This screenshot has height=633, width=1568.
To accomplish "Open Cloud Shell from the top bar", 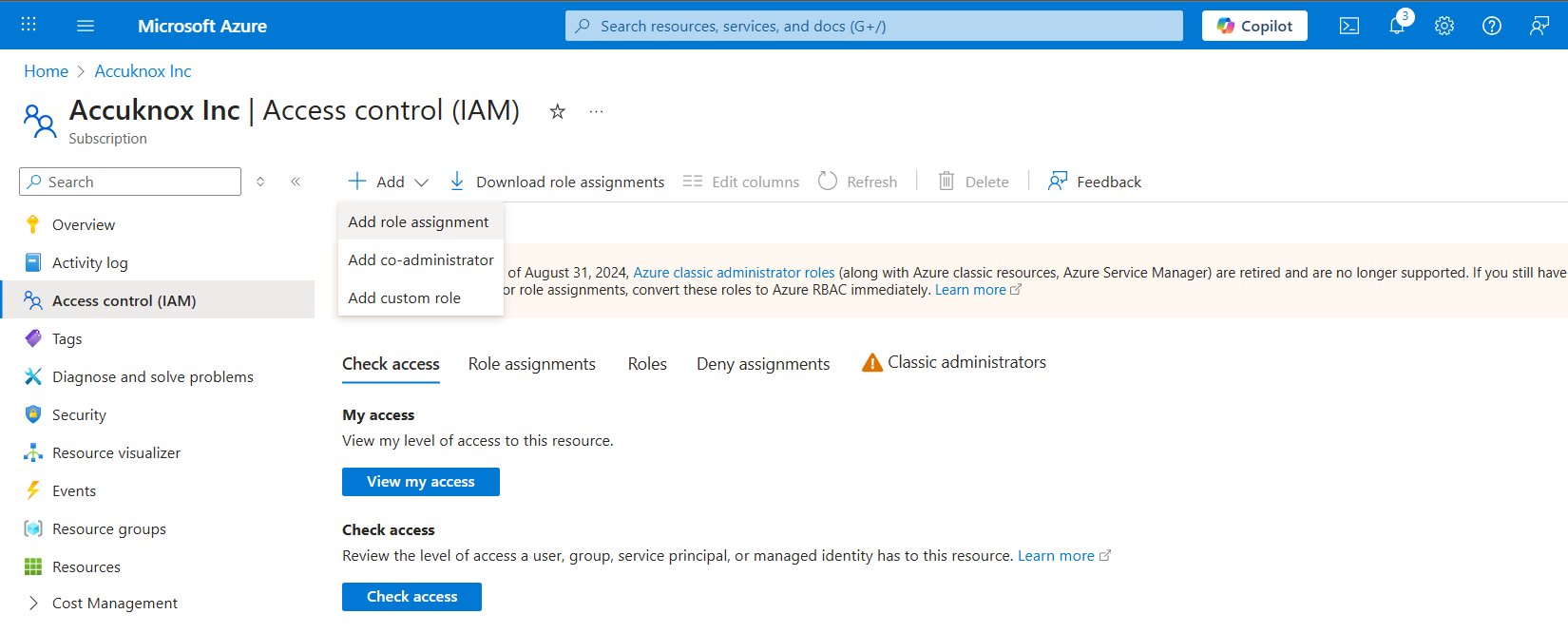I will (1349, 26).
